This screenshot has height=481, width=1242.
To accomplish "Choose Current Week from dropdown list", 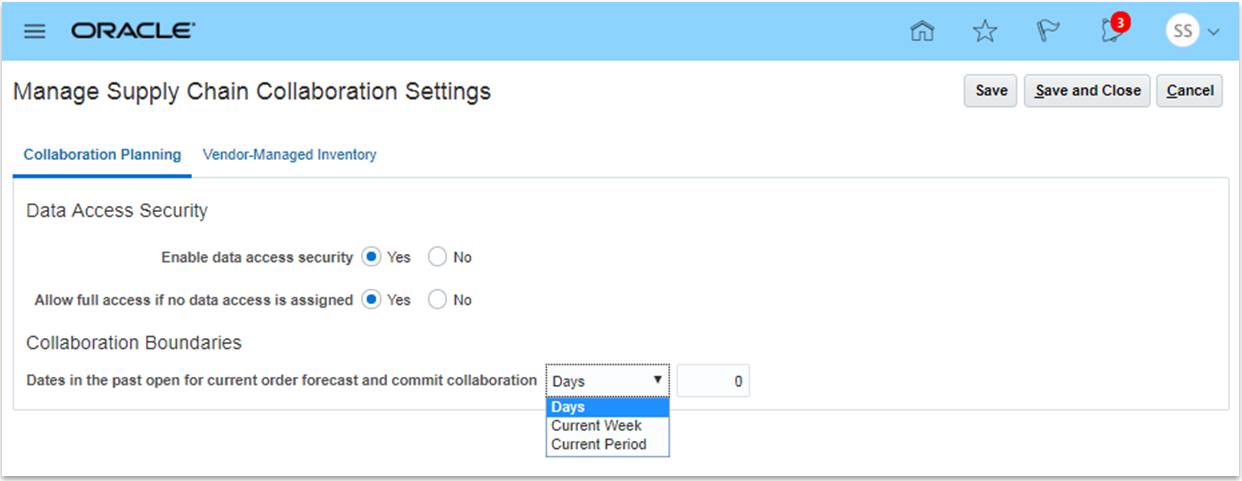I will (596, 426).
